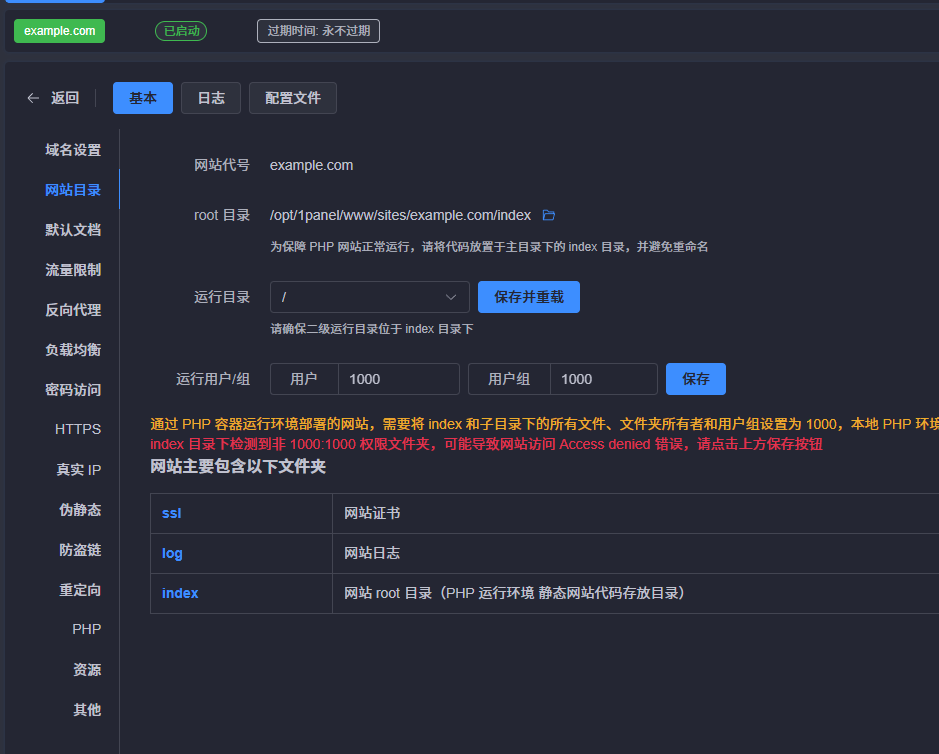Click the 用户组 input field

tap(602, 379)
